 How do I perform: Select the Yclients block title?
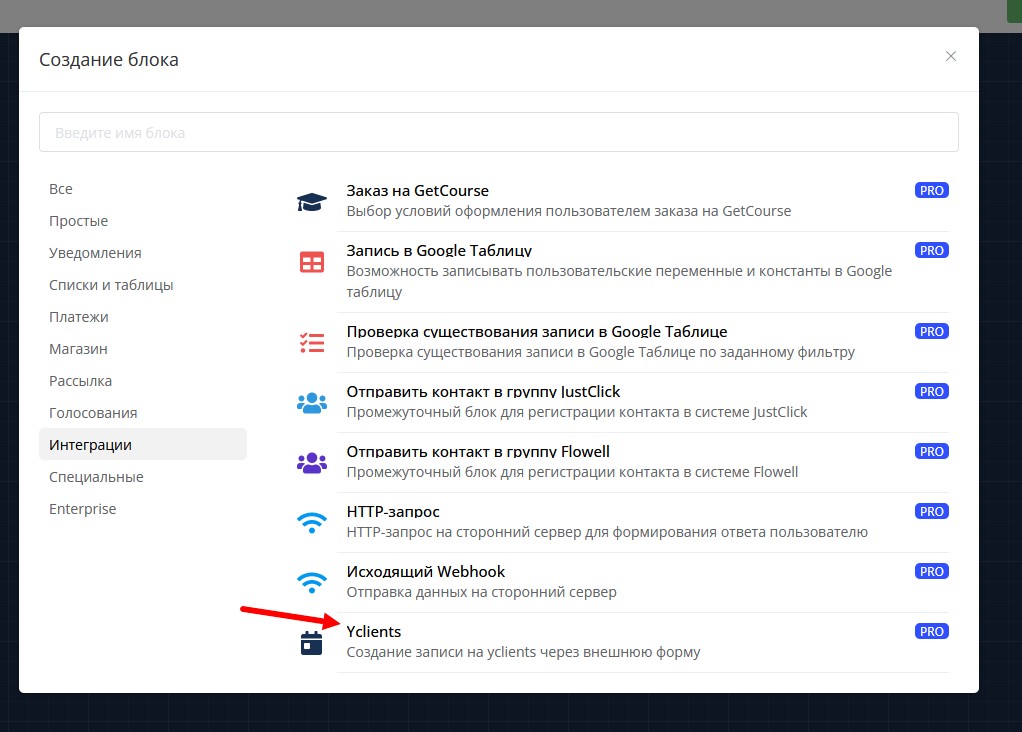(x=373, y=631)
